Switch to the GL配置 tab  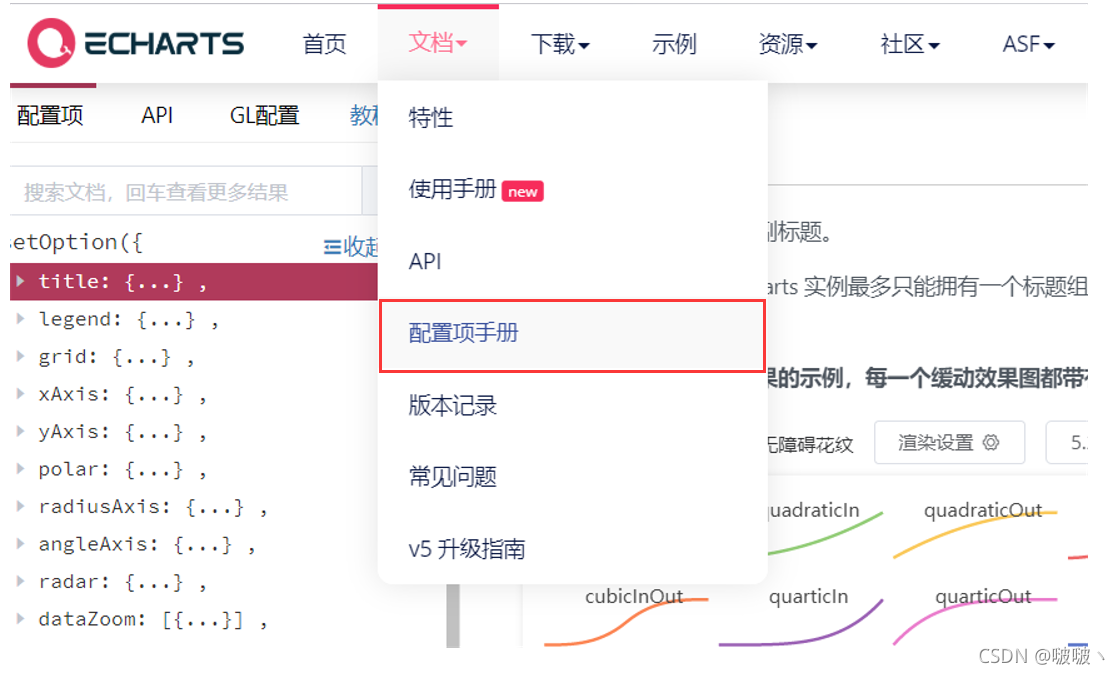point(264,115)
